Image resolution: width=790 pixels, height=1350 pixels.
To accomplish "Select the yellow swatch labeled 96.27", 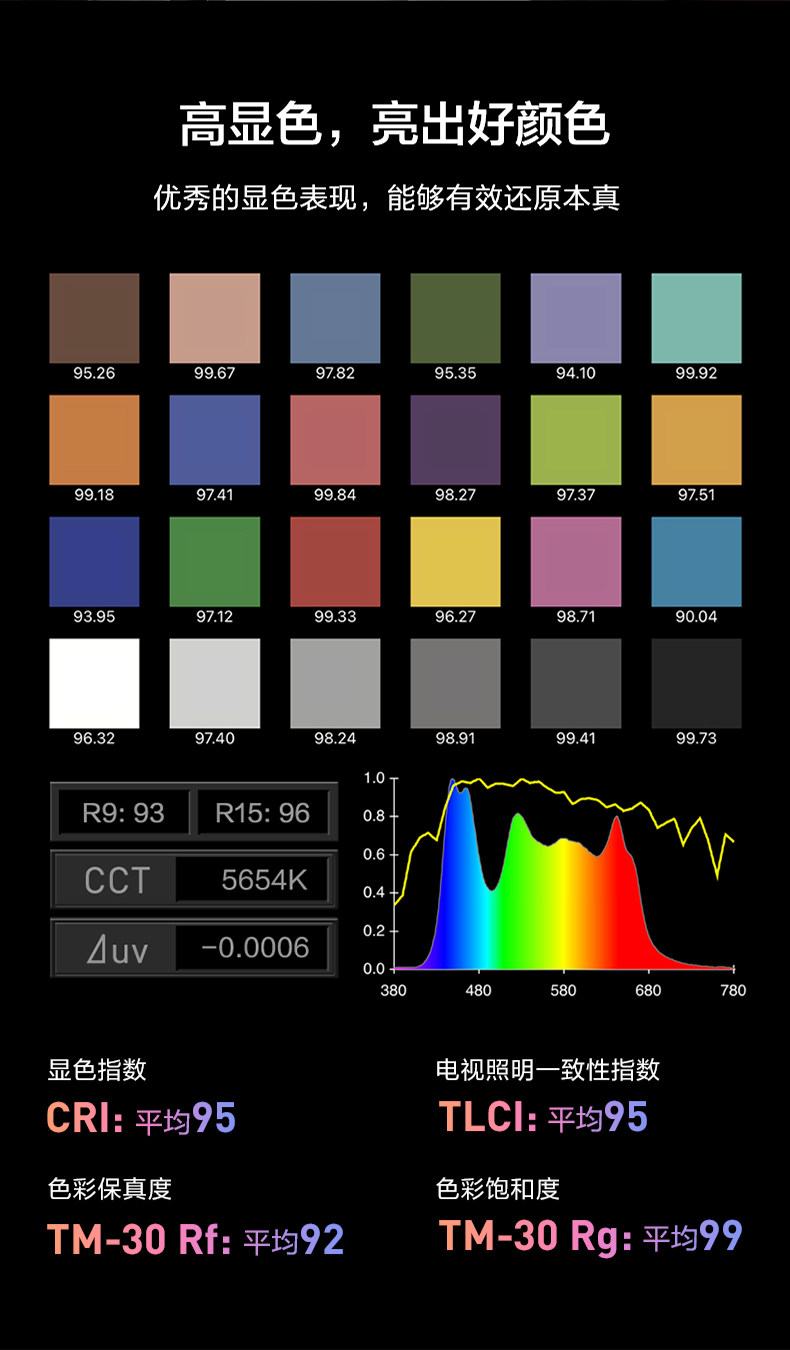I will (x=455, y=562).
